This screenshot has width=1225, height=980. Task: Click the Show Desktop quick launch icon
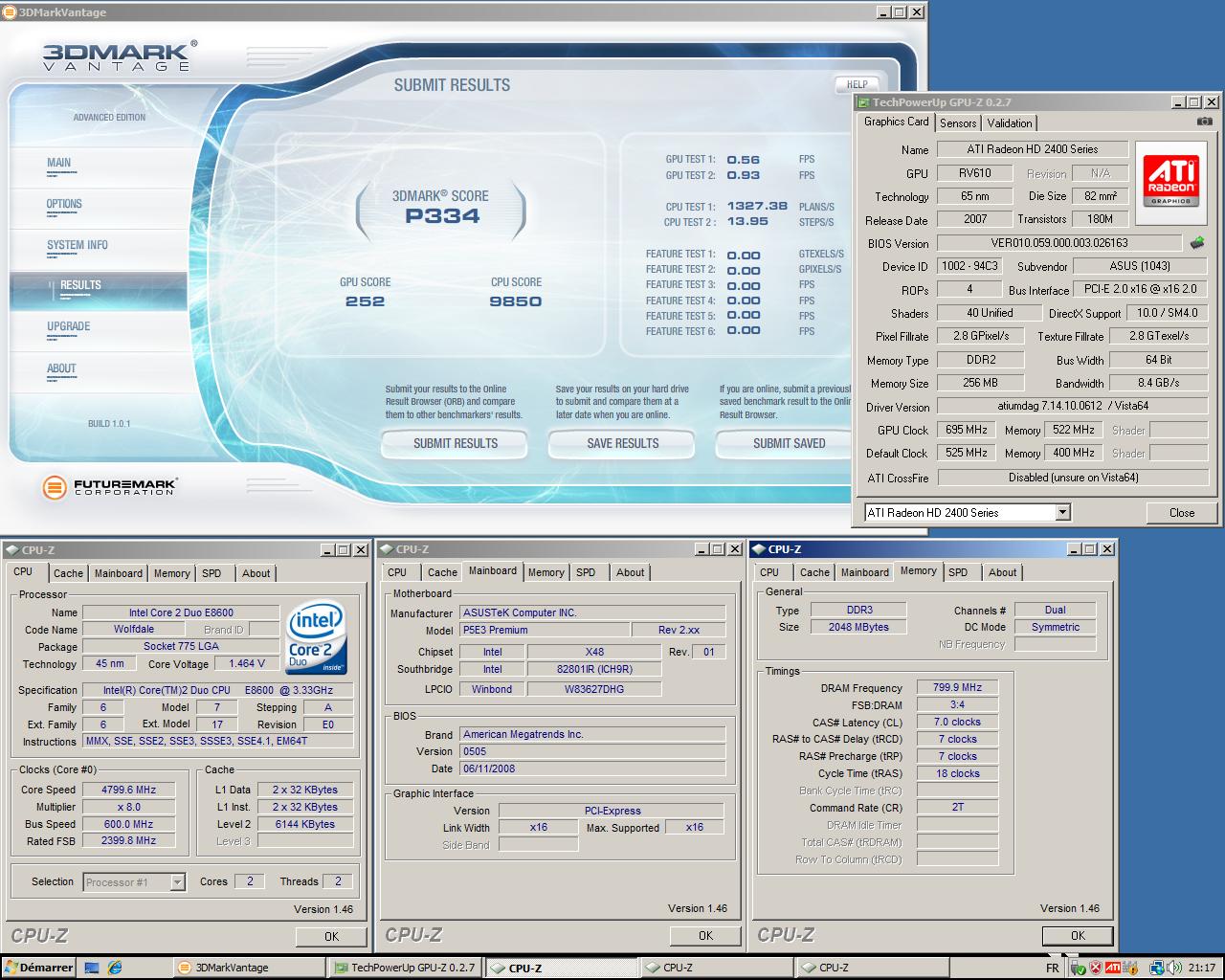92,968
